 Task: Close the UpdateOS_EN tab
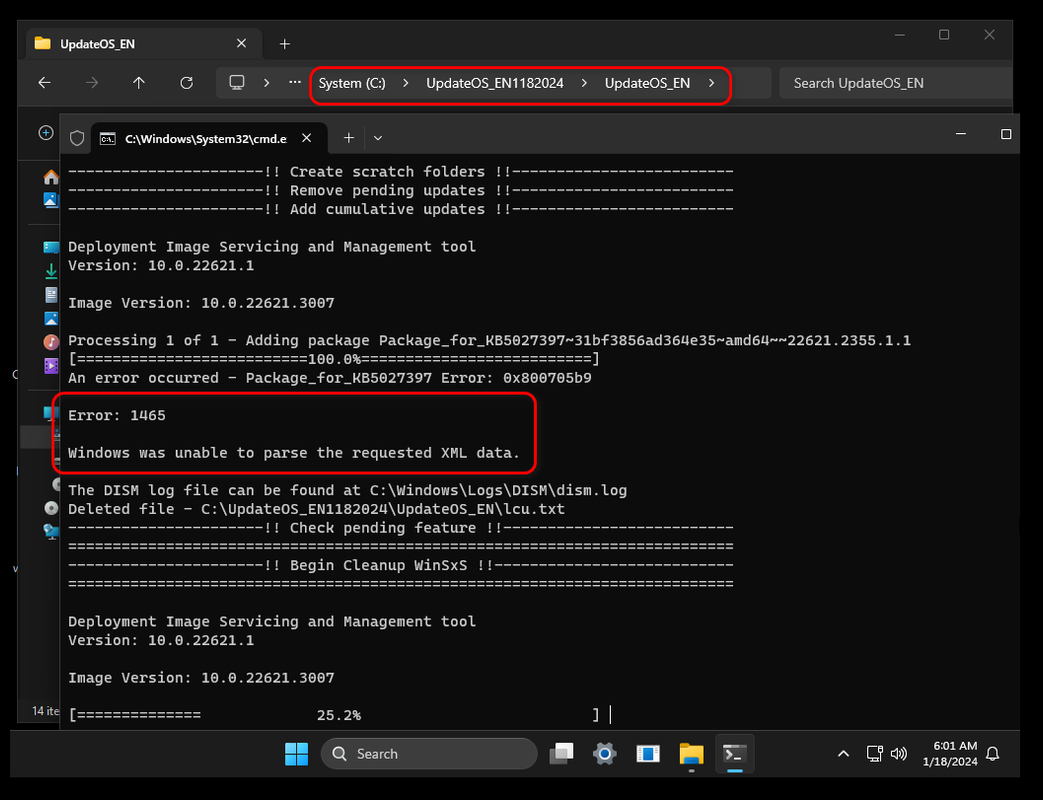pos(241,43)
